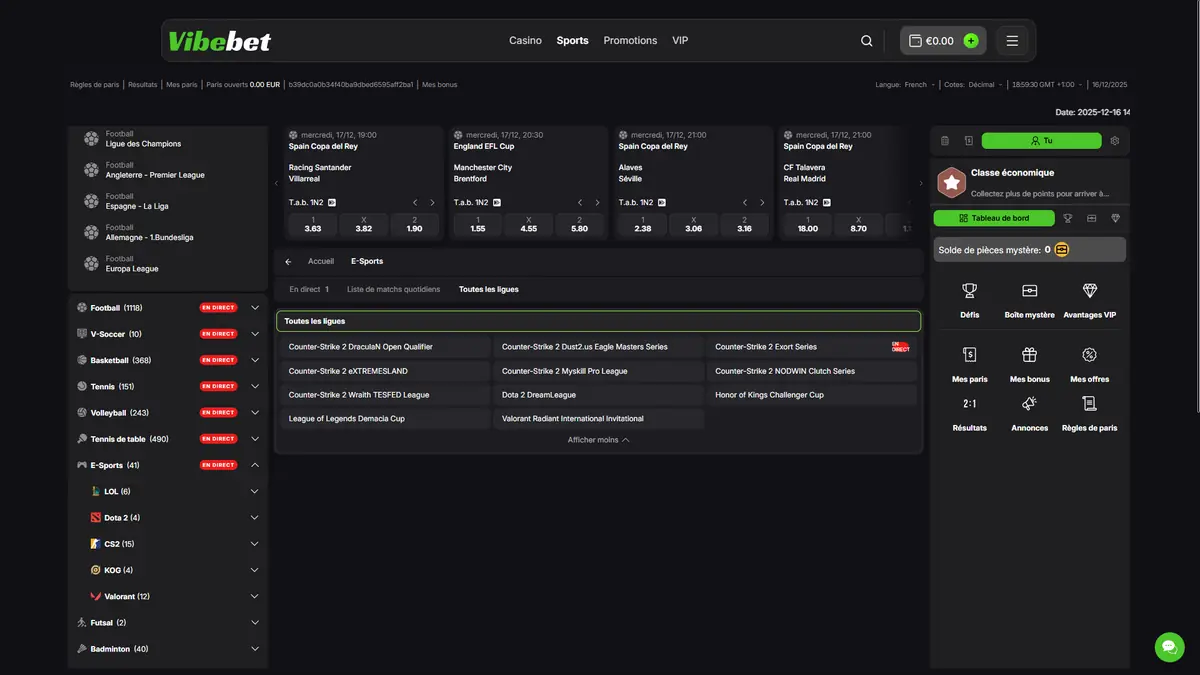
Task: Open Mes bonus gift tile
Action: coord(1029,364)
